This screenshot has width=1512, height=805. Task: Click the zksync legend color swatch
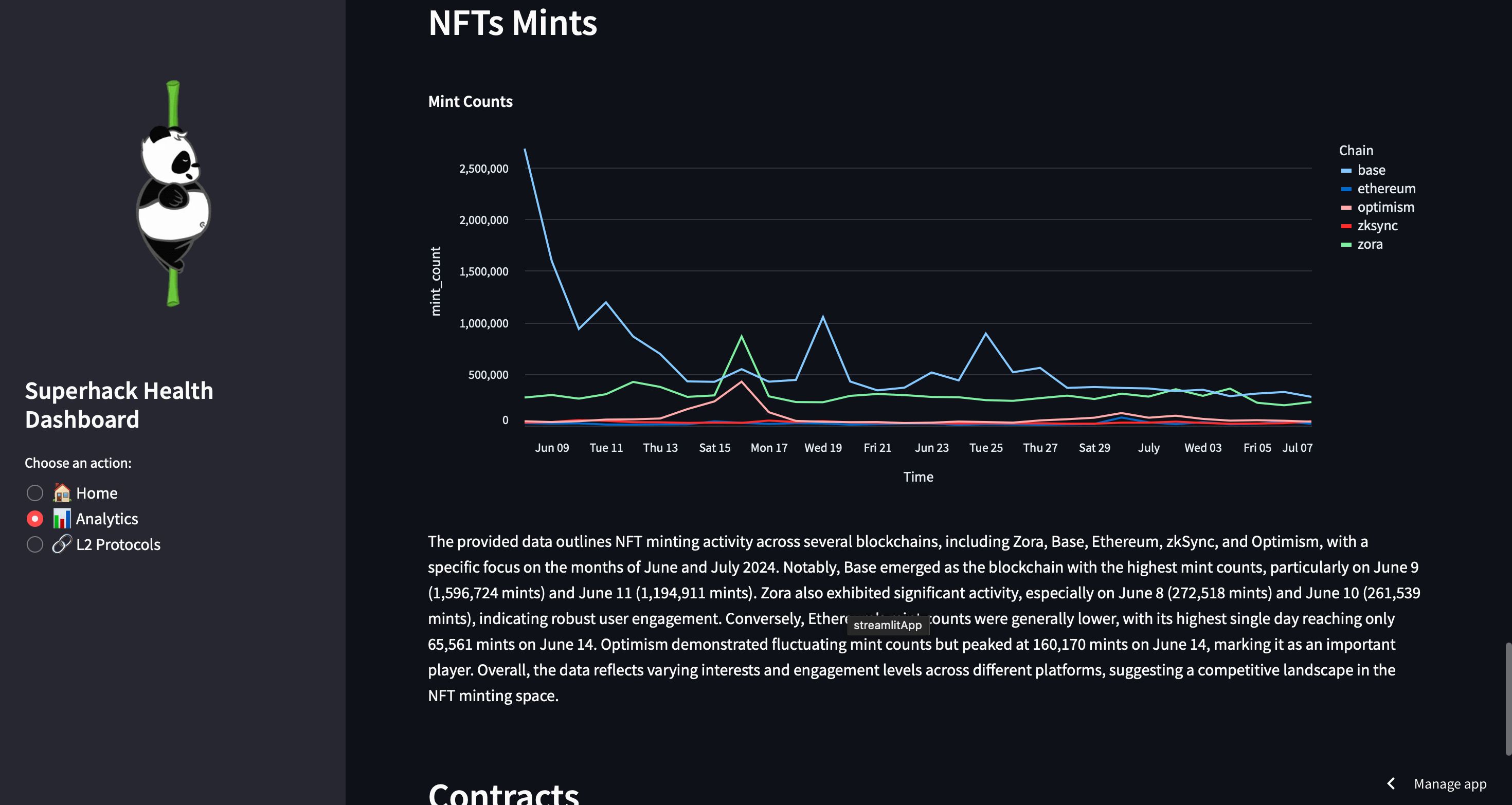pos(1346,226)
